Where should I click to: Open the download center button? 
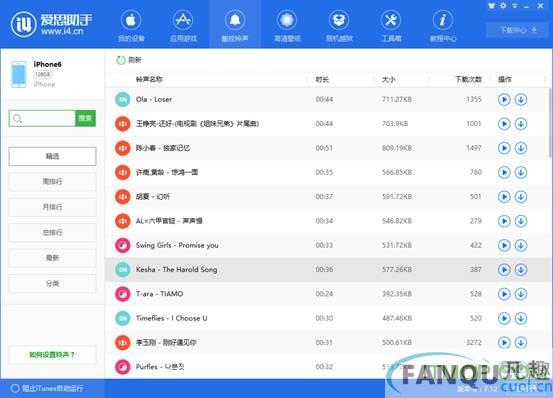click(x=517, y=30)
